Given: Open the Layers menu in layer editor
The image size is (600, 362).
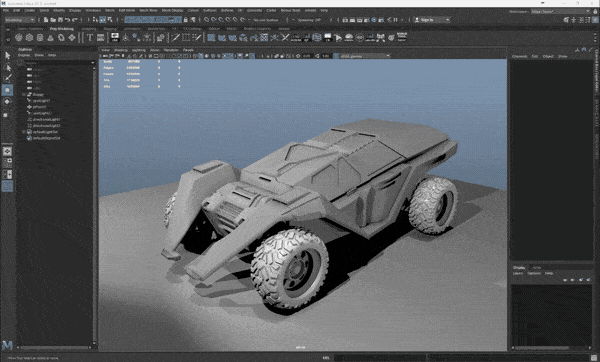Looking at the screenshot, I should 518,273.
